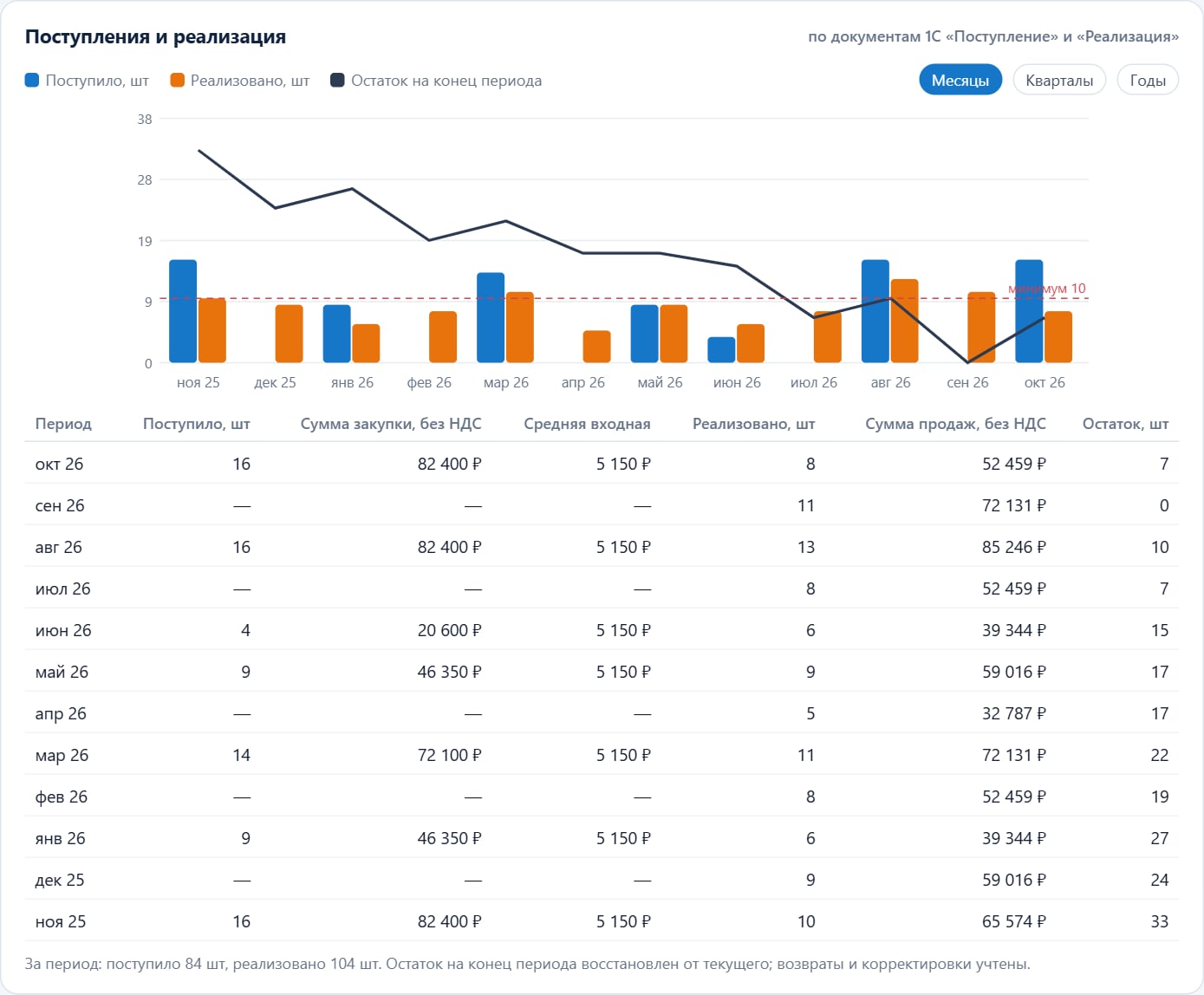Click the blue bar above авг 26 in chart
This screenshot has height=995, width=1204.
click(x=875, y=311)
